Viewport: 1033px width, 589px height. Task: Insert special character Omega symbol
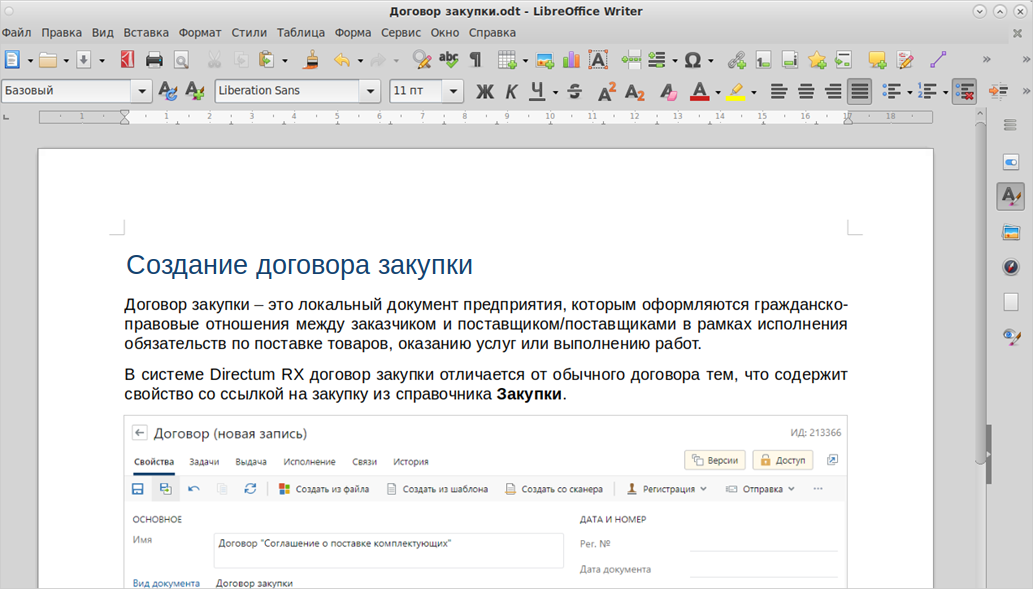tap(691, 60)
